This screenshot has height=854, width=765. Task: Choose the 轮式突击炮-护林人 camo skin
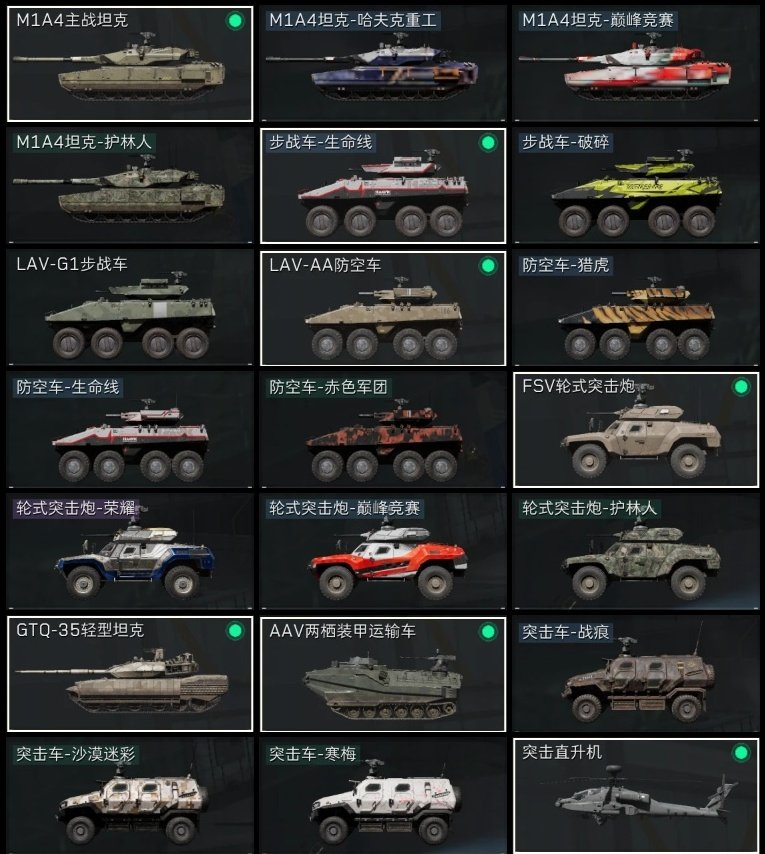click(x=636, y=551)
